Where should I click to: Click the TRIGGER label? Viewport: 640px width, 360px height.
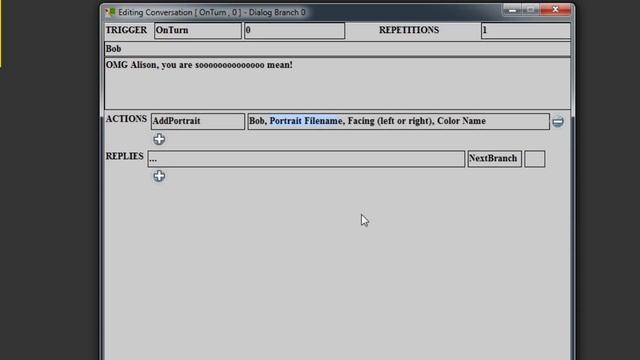[126, 30]
